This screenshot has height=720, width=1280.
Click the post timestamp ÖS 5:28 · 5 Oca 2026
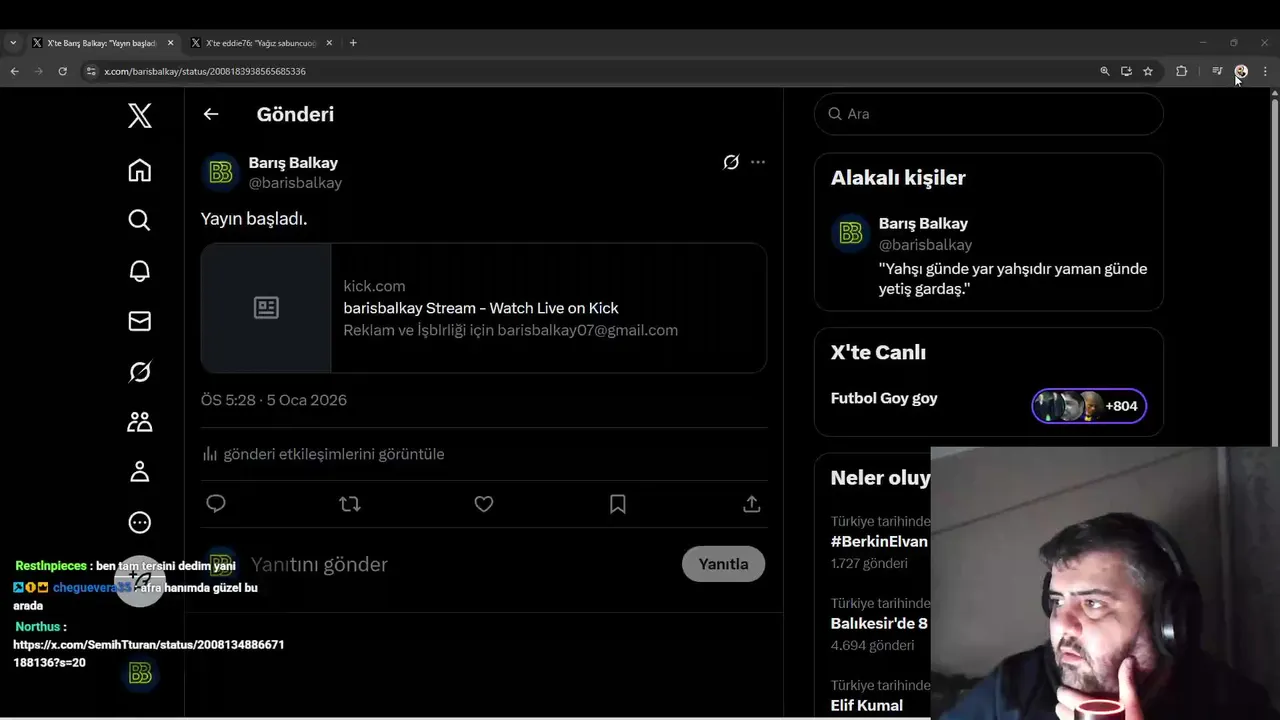click(x=274, y=400)
